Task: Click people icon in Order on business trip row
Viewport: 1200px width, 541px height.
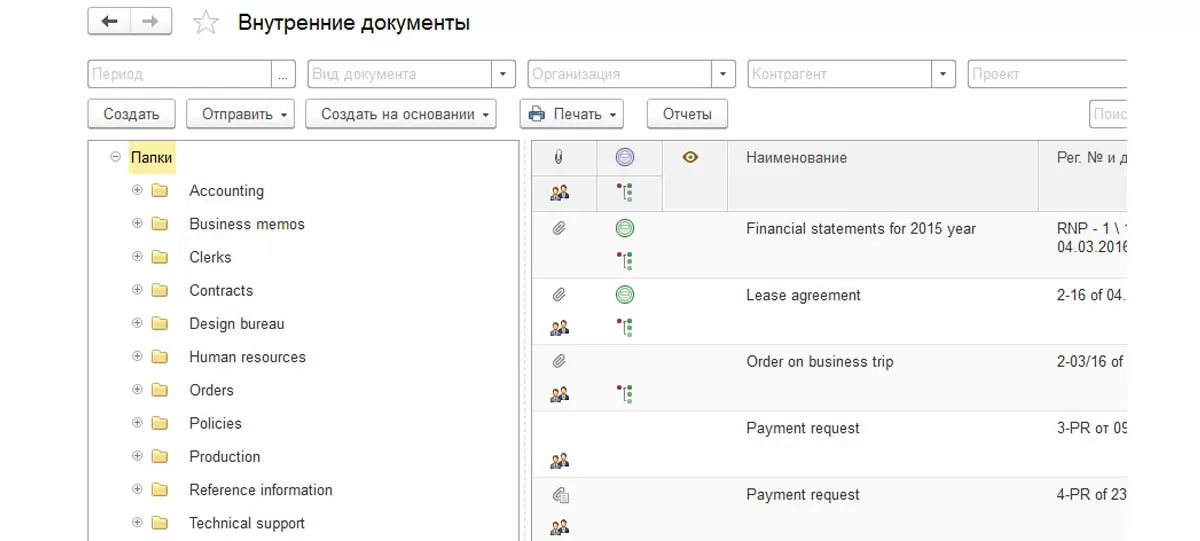Action: point(559,394)
